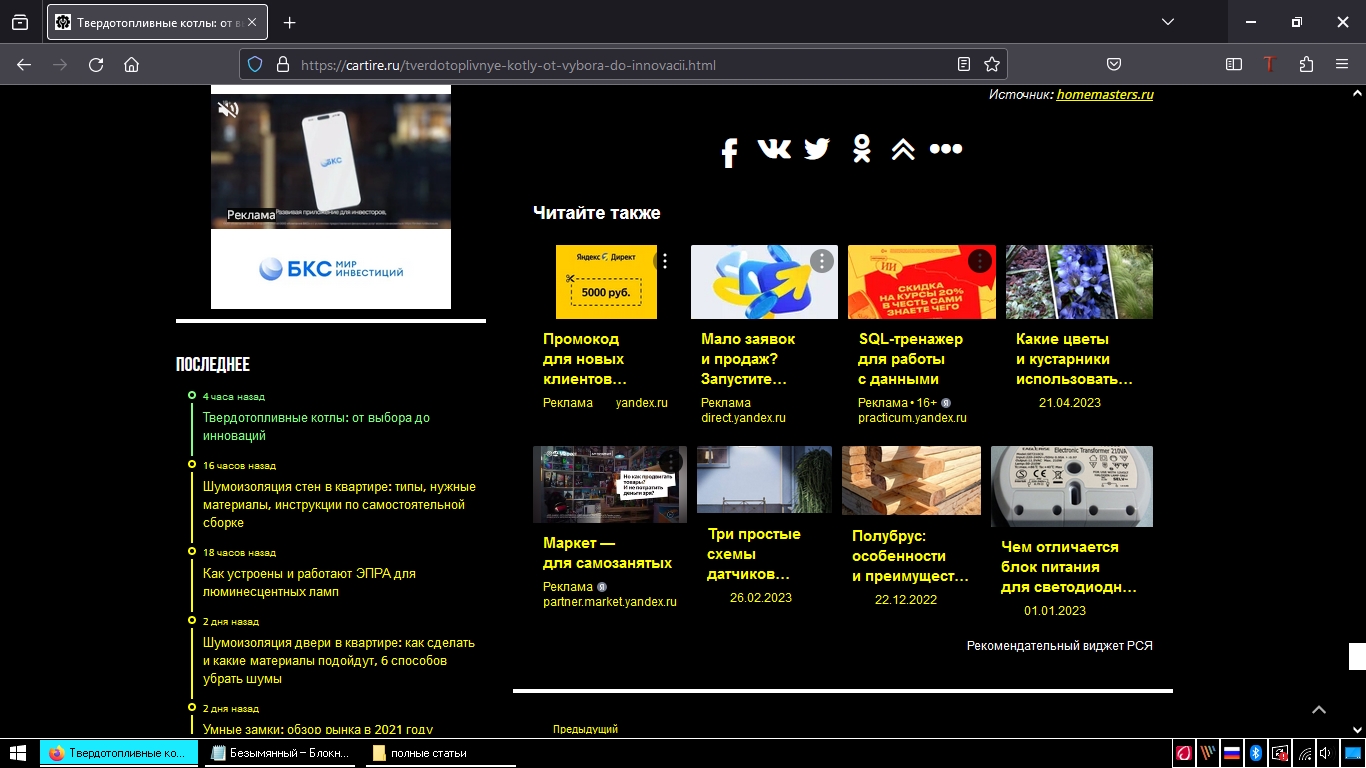Open Умные замки: обзор рынка article
This screenshot has height=768, width=1366.
[x=318, y=730]
